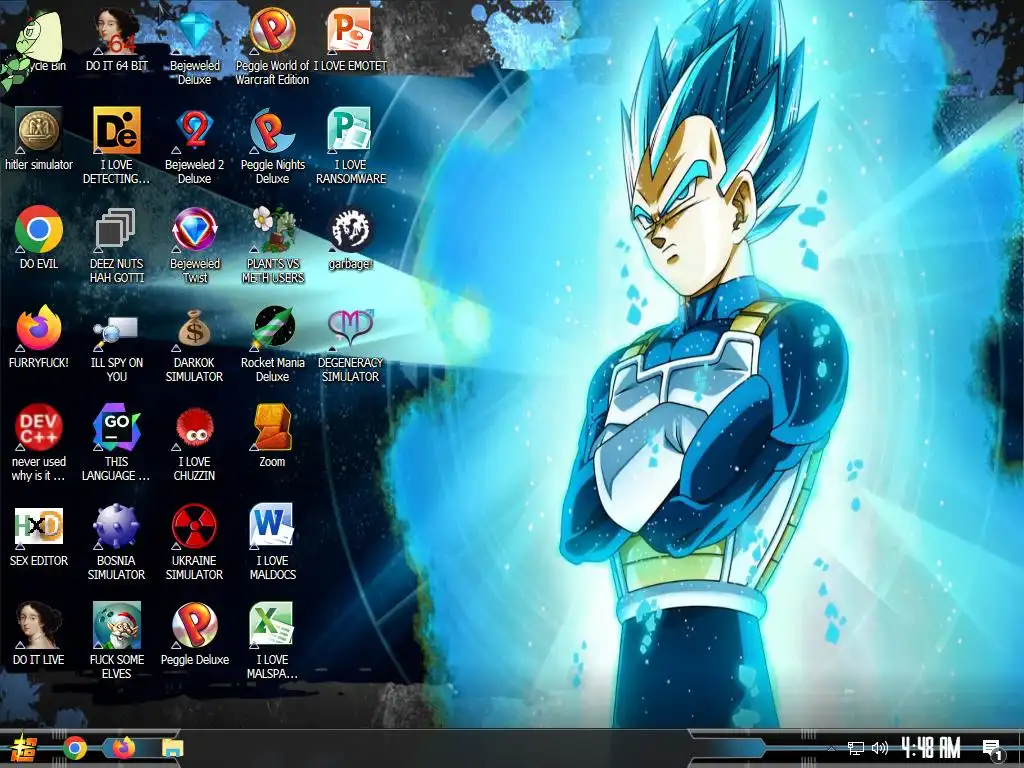Open the volume control tray icon
1024x768 pixels.
click(x=880, y=748)
